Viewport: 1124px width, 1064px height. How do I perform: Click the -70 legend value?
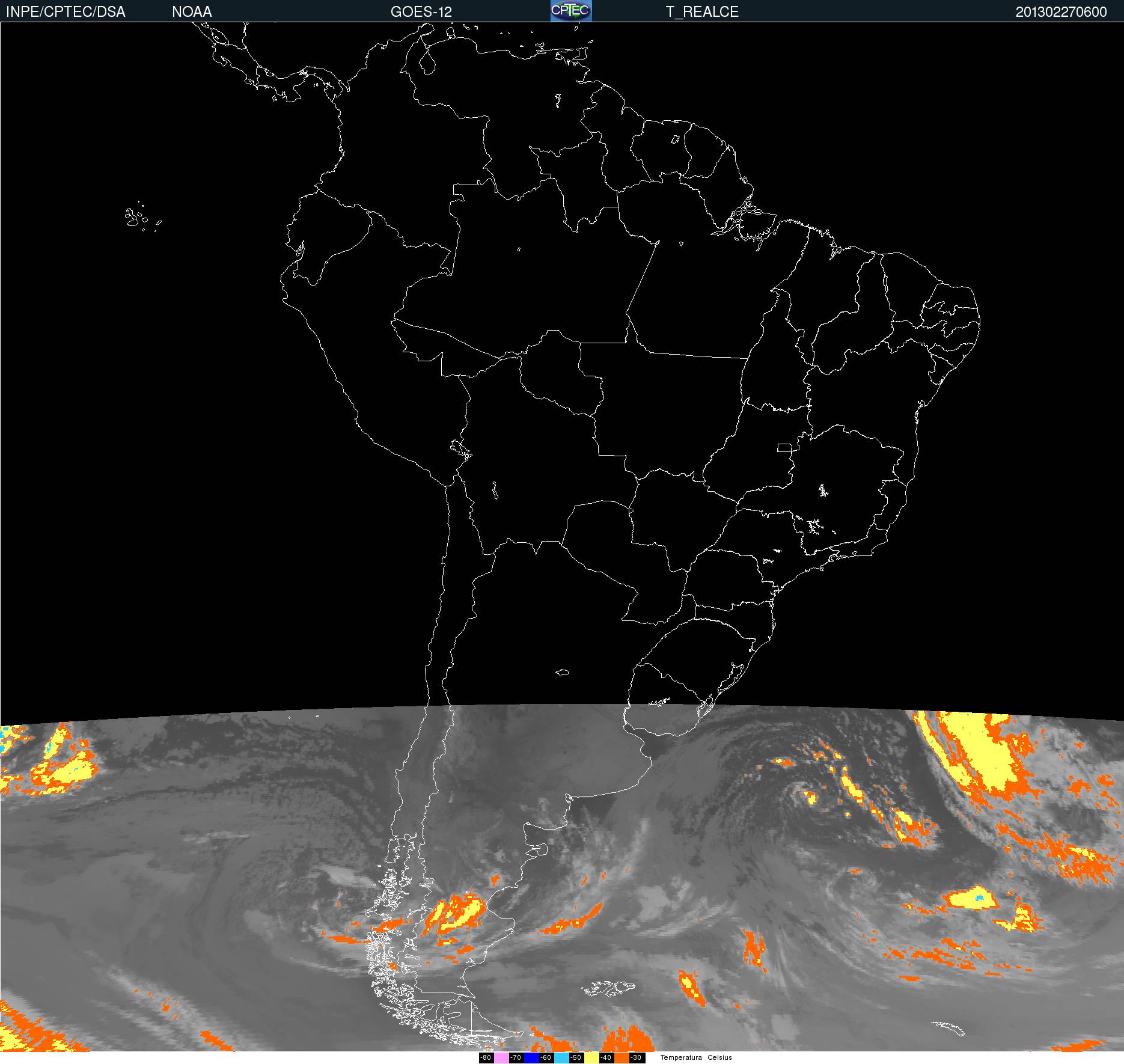(516, 1057)
